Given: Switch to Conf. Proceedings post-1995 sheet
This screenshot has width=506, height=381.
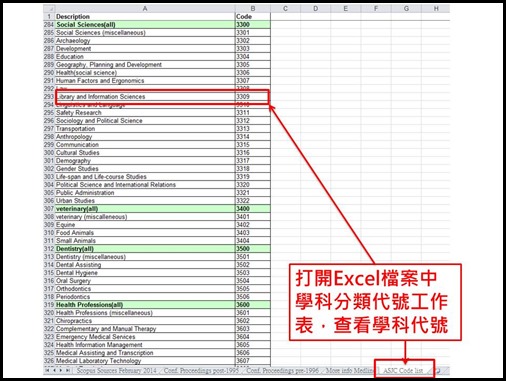Looking at the screenshot, I should tap(201, 370).
